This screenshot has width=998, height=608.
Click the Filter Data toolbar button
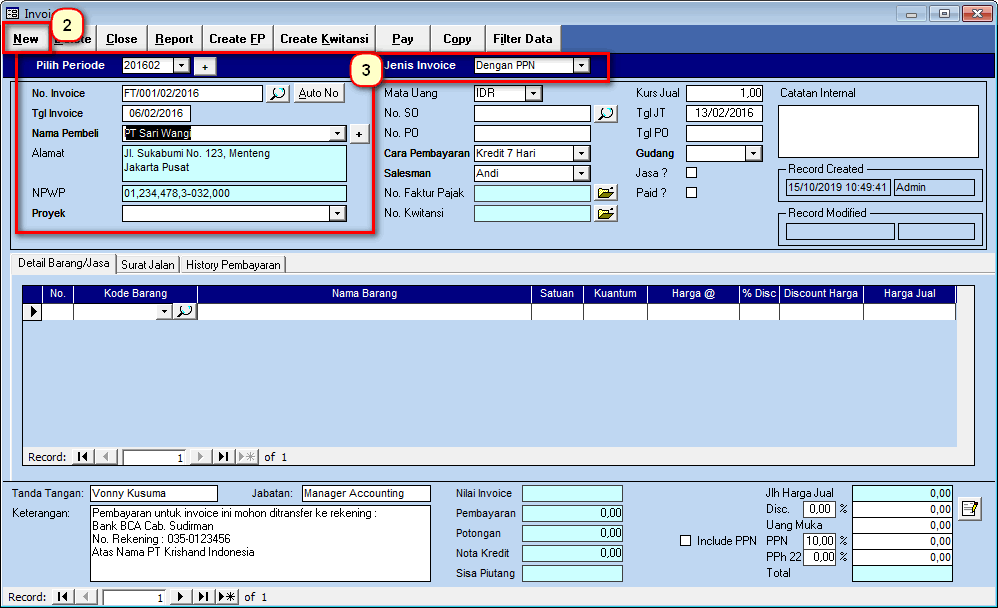pos(522,39)
